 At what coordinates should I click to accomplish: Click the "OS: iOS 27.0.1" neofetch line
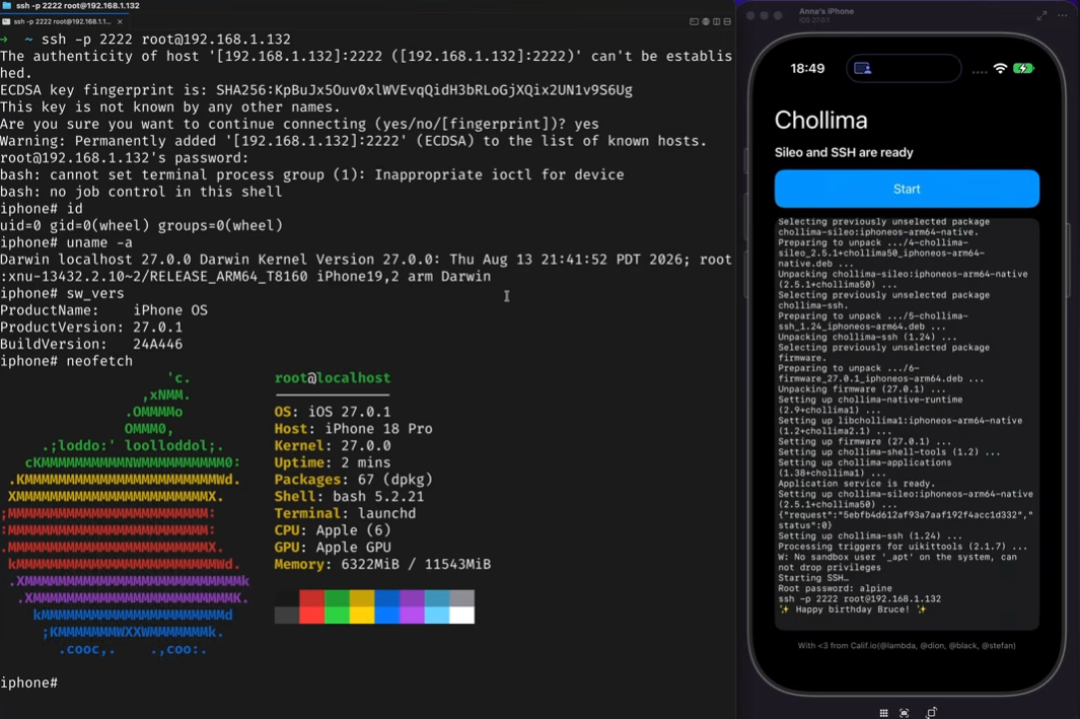333,412
